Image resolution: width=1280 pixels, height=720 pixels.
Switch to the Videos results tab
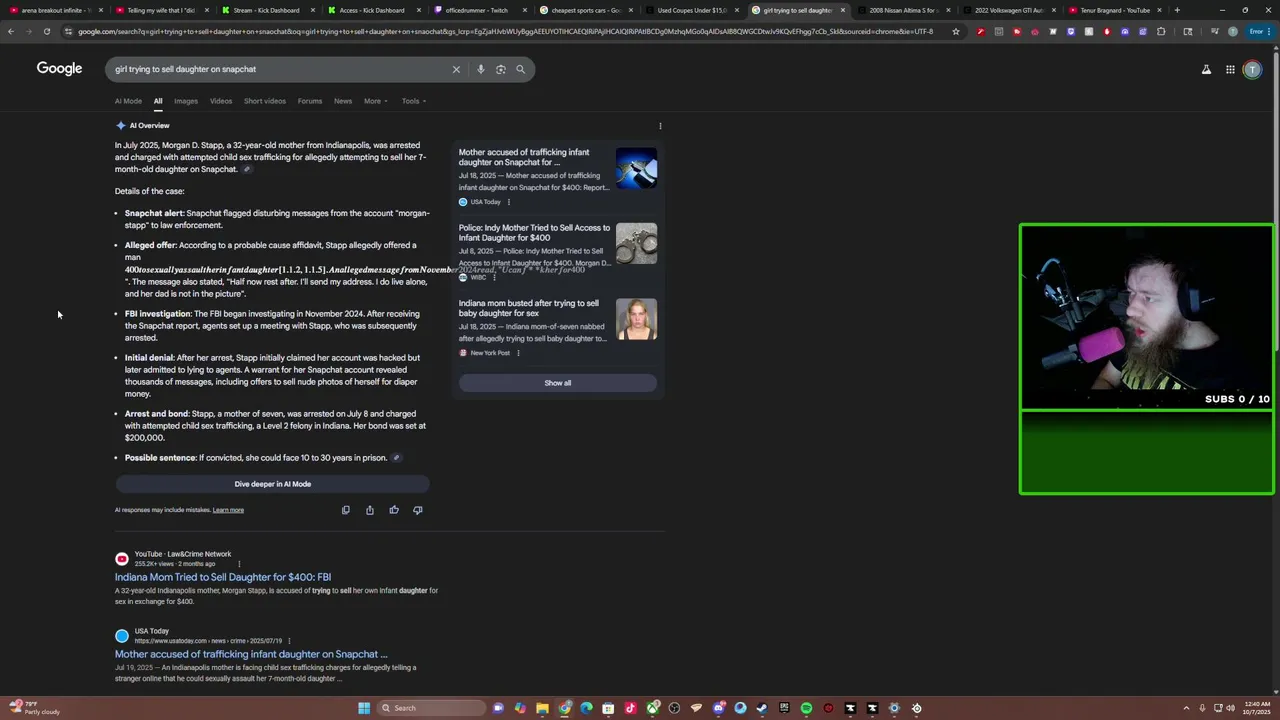221,101
